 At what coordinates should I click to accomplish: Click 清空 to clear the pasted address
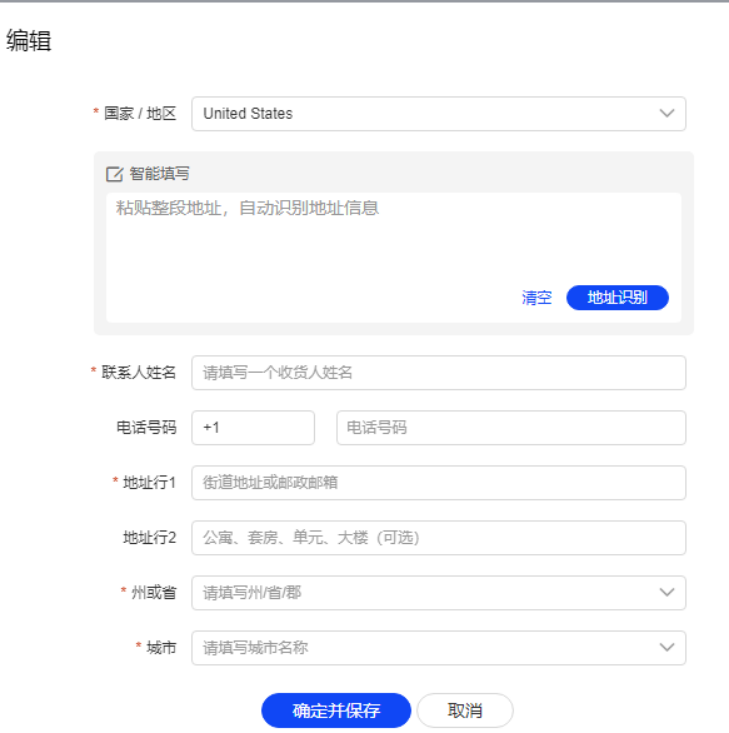pyautogui.click(x=536, y=298)
